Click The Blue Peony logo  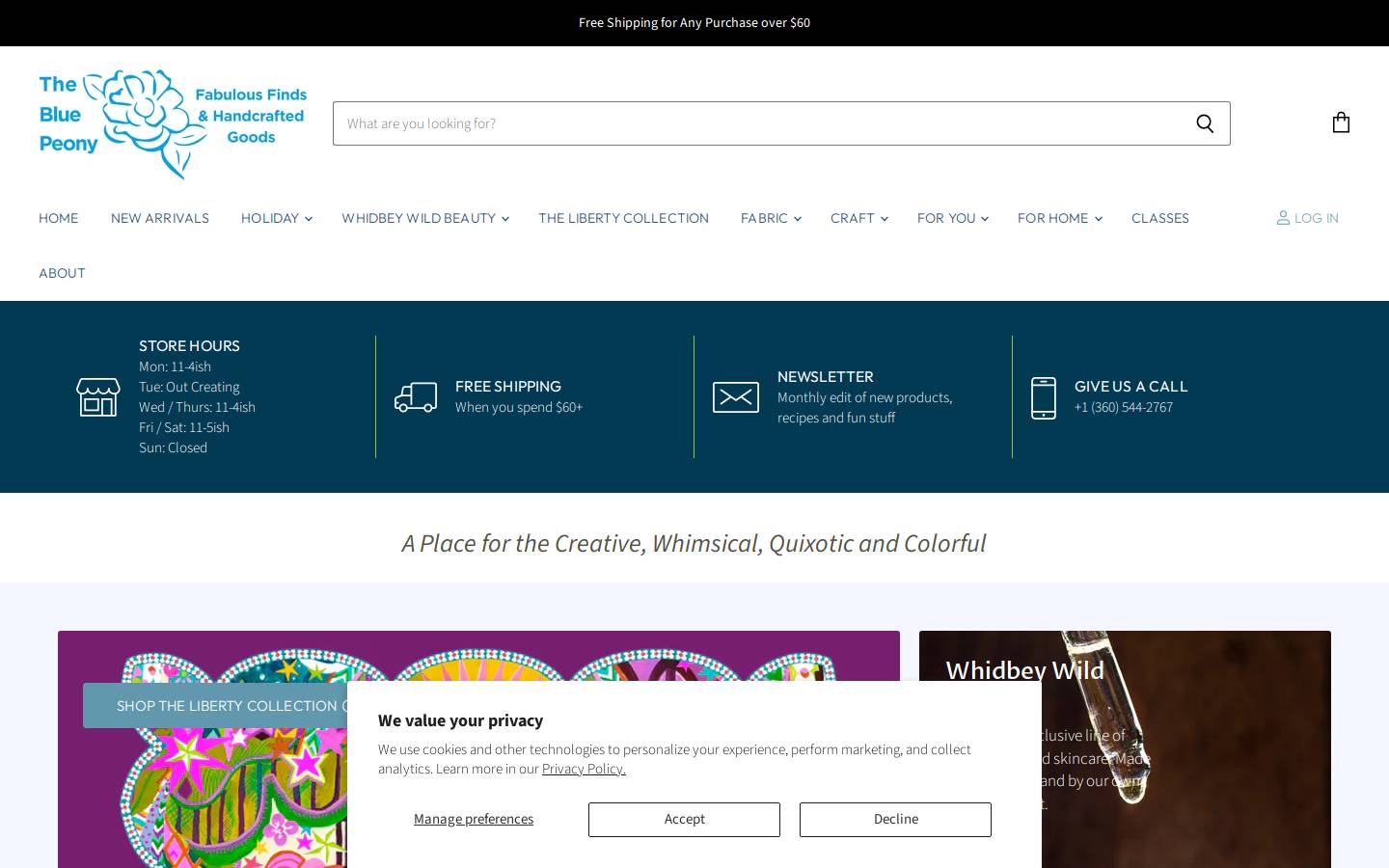coord(174,123)
